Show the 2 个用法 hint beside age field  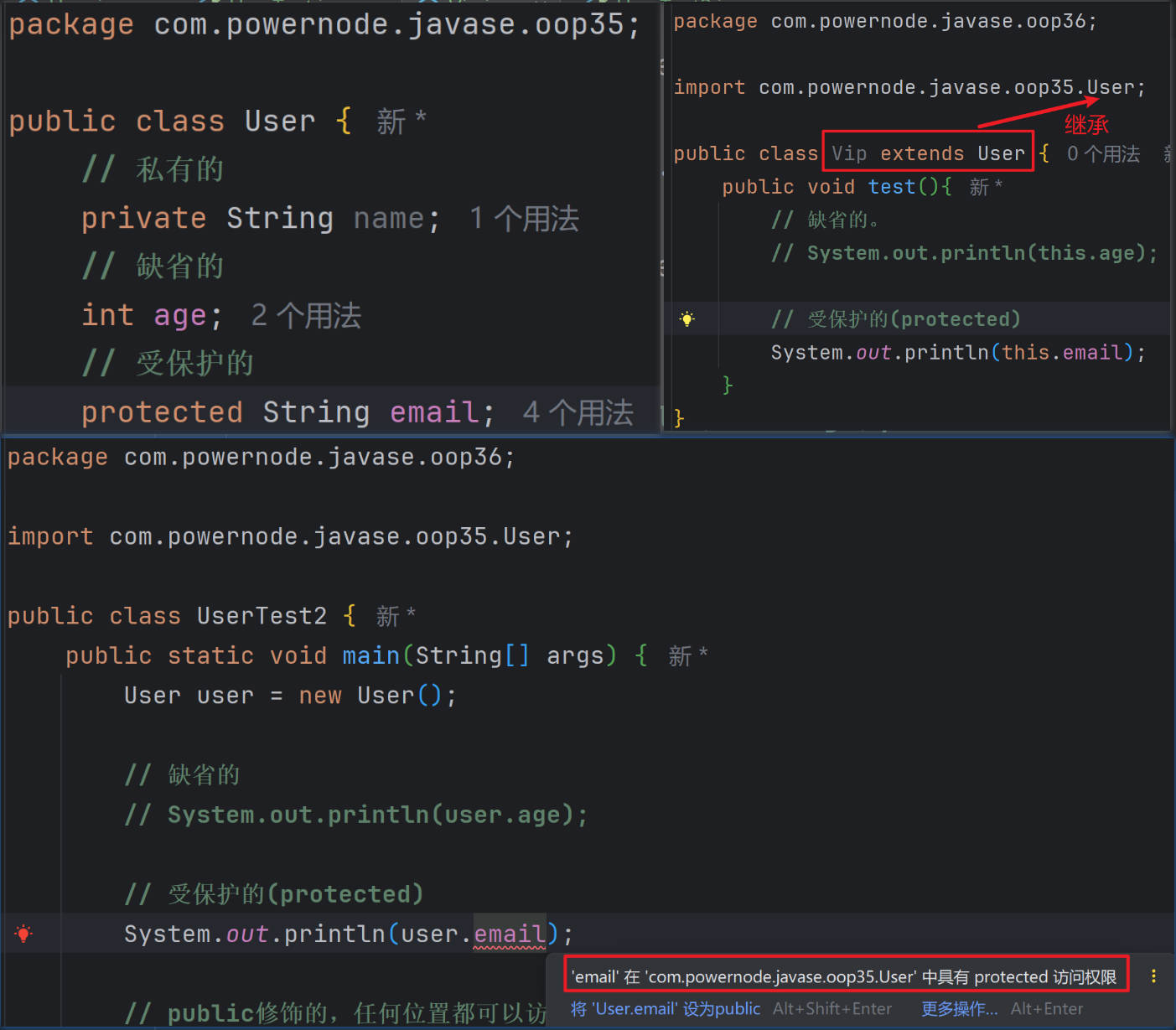pos(306,316)
